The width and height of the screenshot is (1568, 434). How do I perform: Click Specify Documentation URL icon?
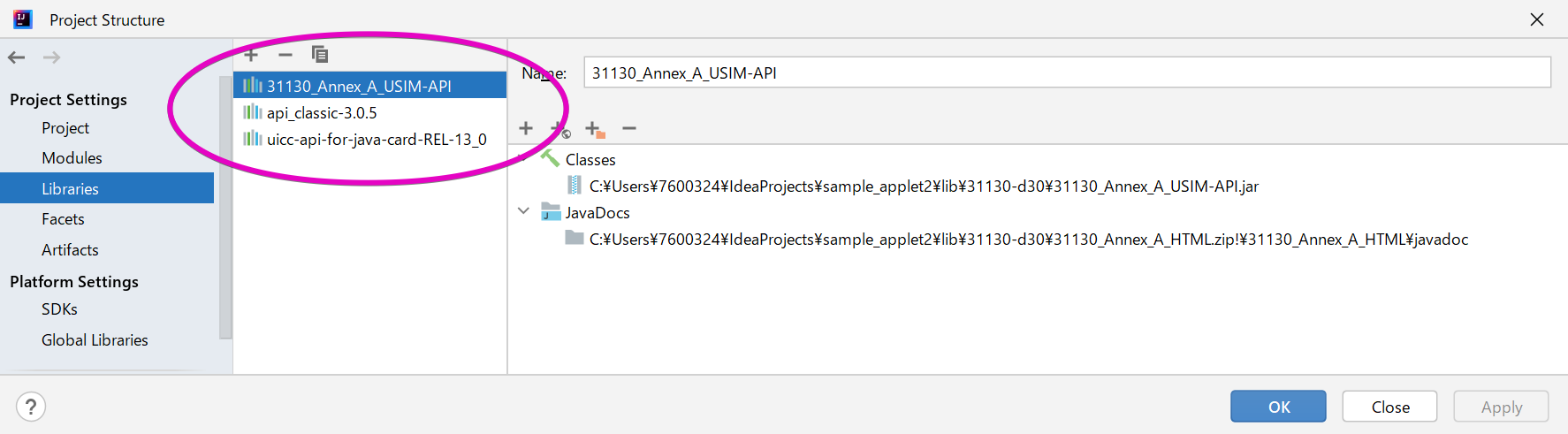(x=560, y=129)
